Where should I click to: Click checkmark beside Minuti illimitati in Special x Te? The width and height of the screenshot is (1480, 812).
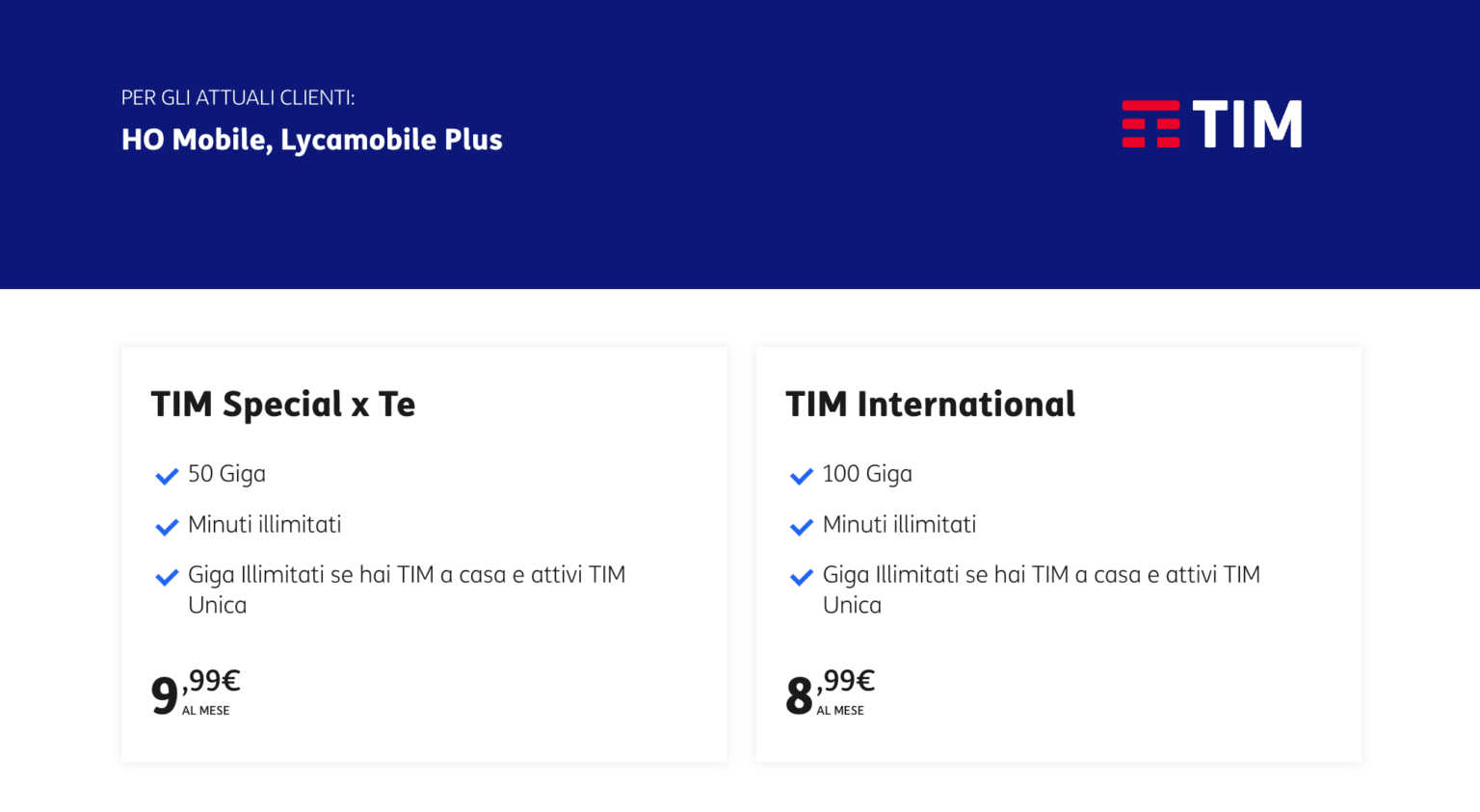[167, 527]
